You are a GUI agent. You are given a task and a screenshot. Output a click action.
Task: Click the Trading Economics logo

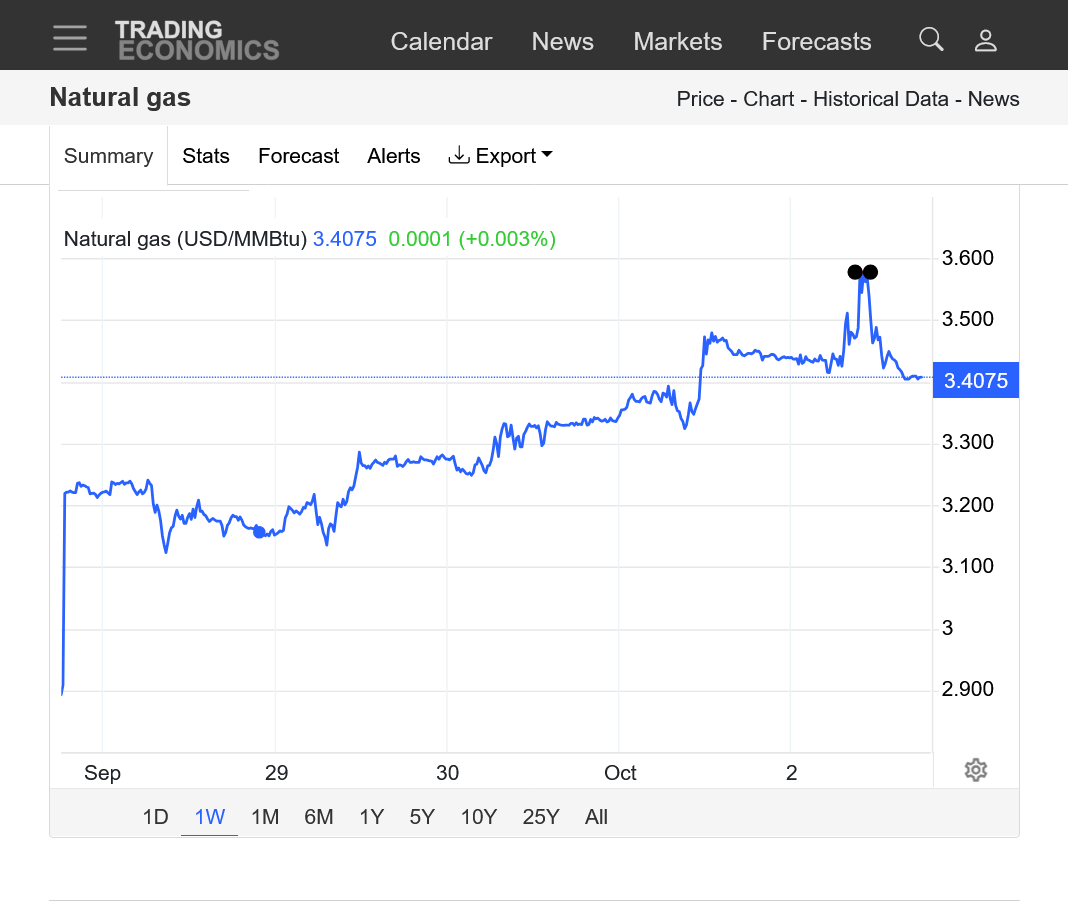(196, 40)
